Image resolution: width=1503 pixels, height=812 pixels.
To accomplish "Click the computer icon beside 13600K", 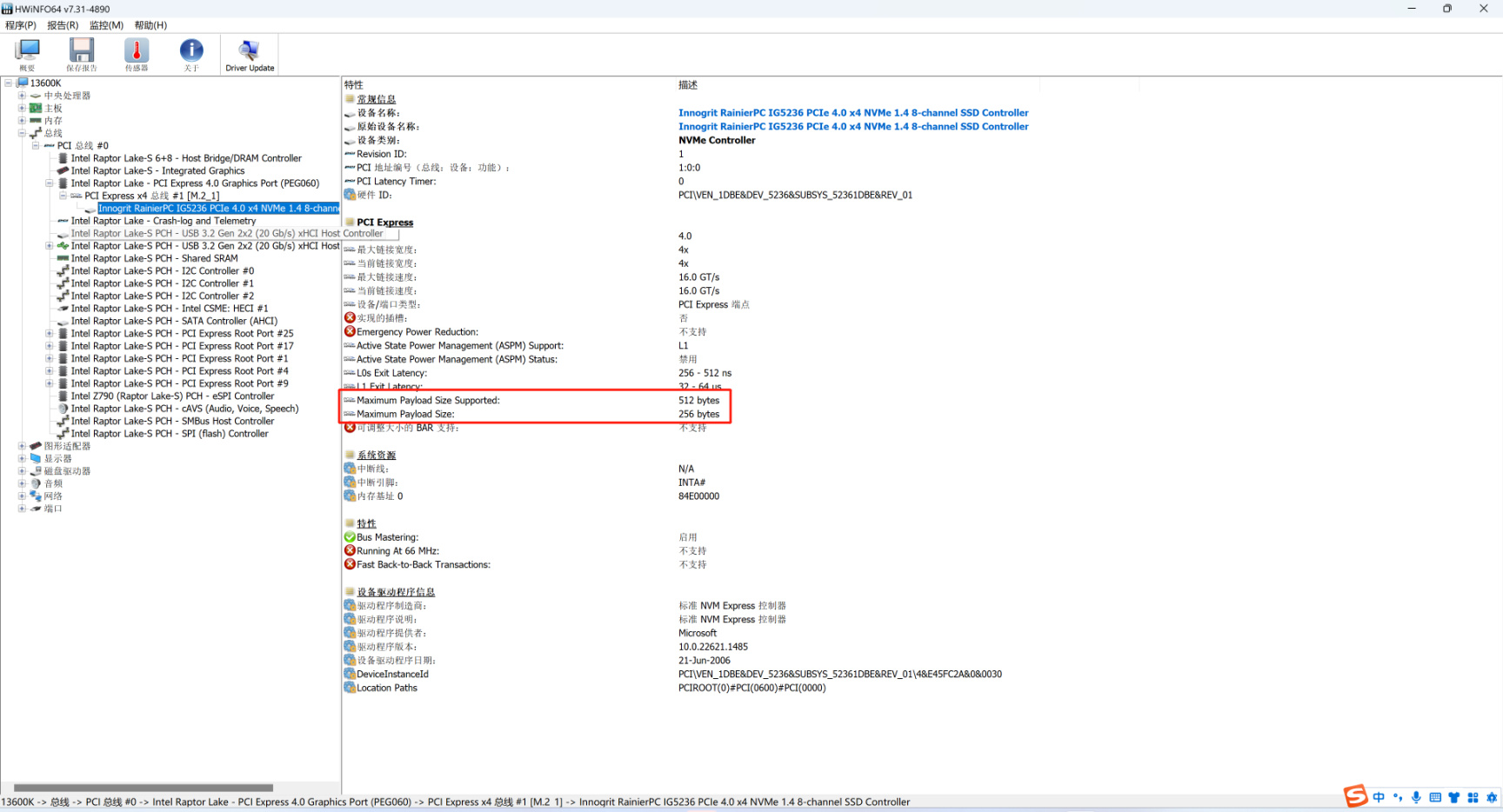I will click(23, 83).
